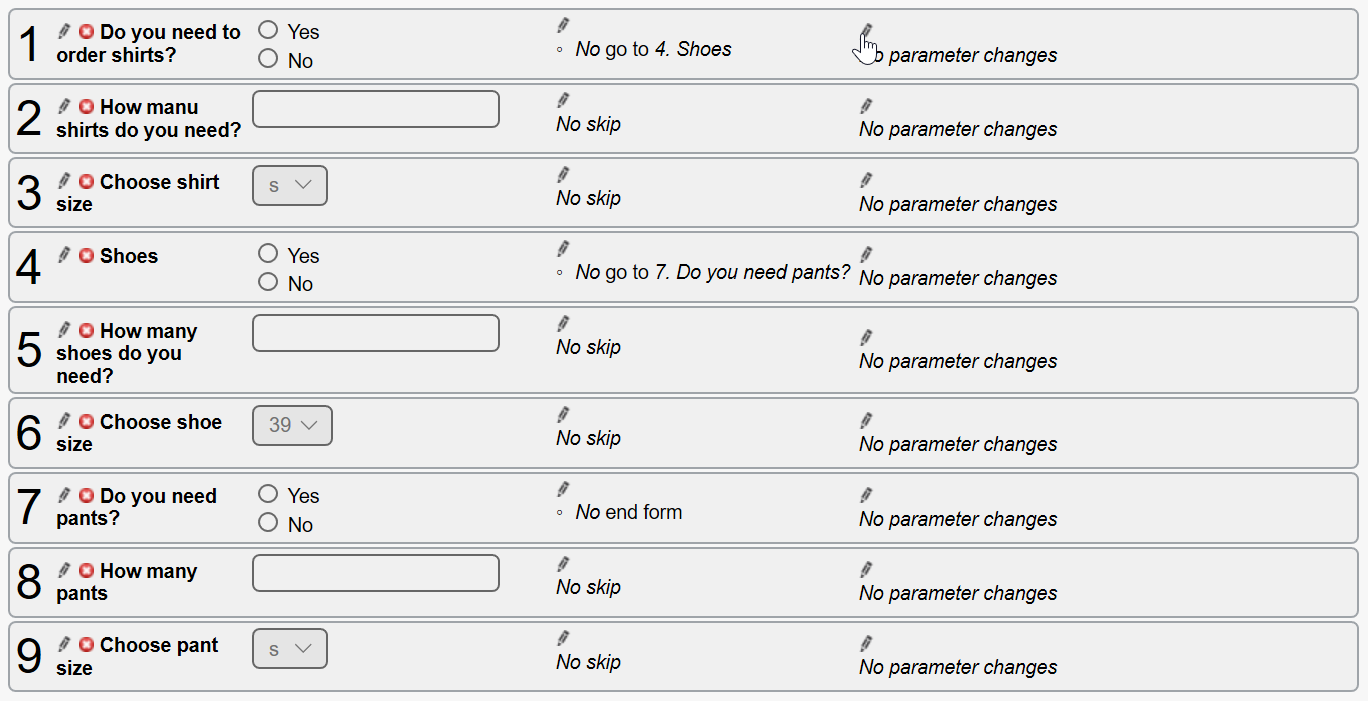Screen dimensions: 1368x701
Task: Delete question 2 'How manu shirts' red icon
Action: [x=87, y=106]
